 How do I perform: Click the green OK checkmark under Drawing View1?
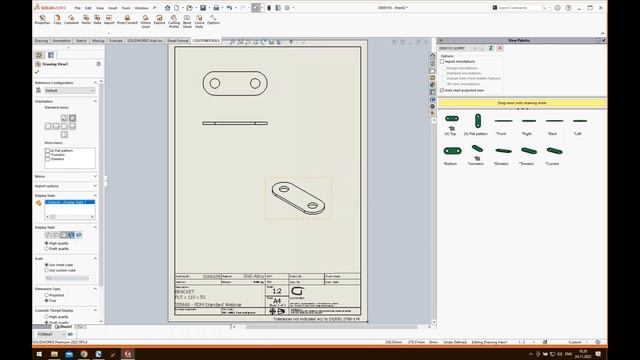[x=37, y=72]
